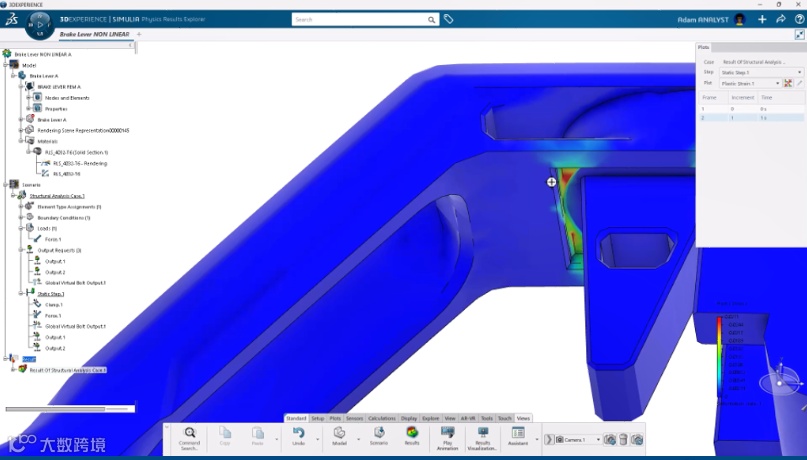Open the Paste dropdown arrow
Screen dimensions: 807x460
[276, 439]
